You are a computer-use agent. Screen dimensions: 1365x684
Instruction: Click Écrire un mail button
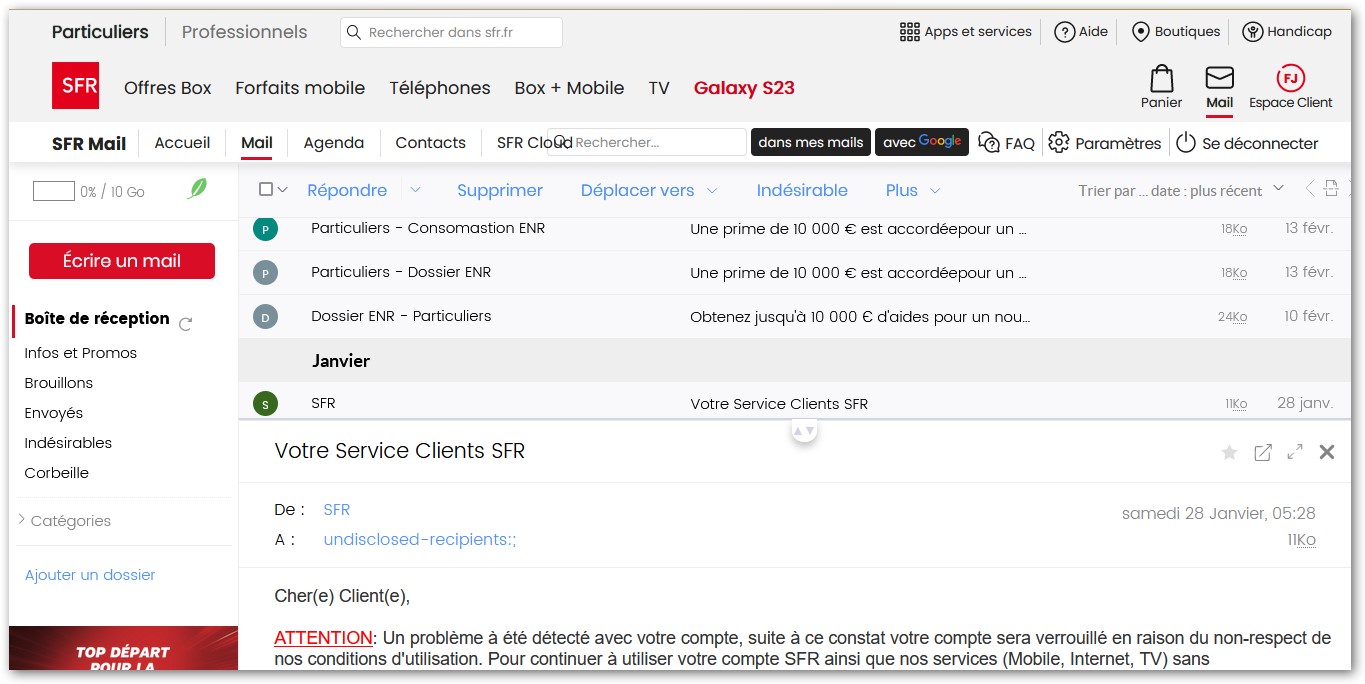pyautogui.click(x=122, y=261)
